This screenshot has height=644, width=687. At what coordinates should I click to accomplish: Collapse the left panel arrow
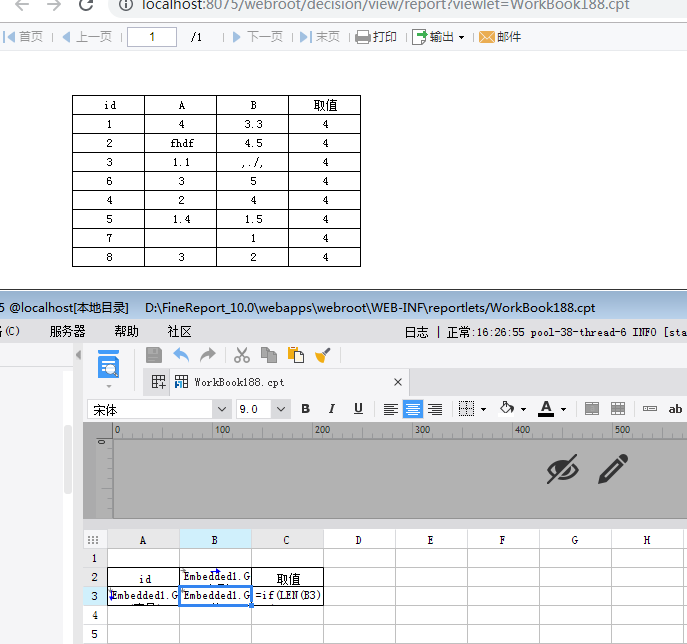pyautogui.click(x=78, y=354)
